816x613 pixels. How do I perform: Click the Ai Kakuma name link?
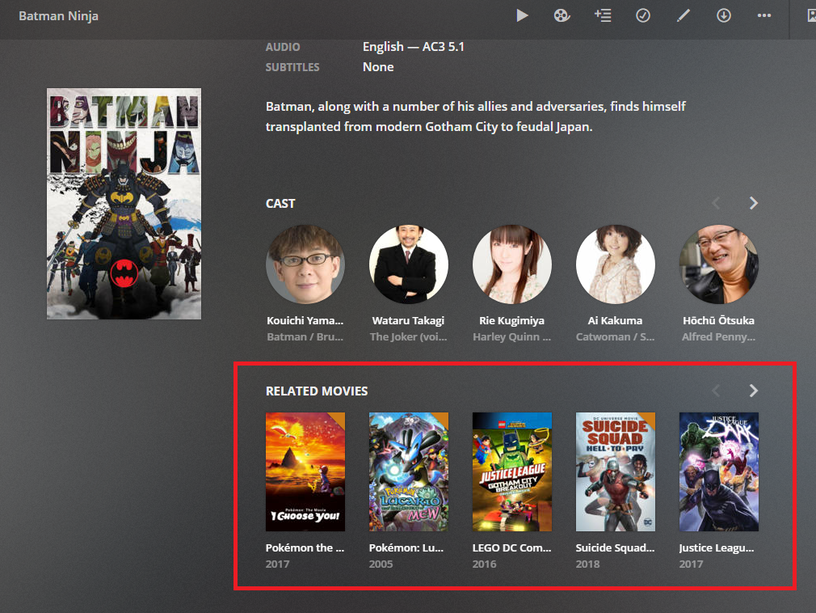pos(615,321)
